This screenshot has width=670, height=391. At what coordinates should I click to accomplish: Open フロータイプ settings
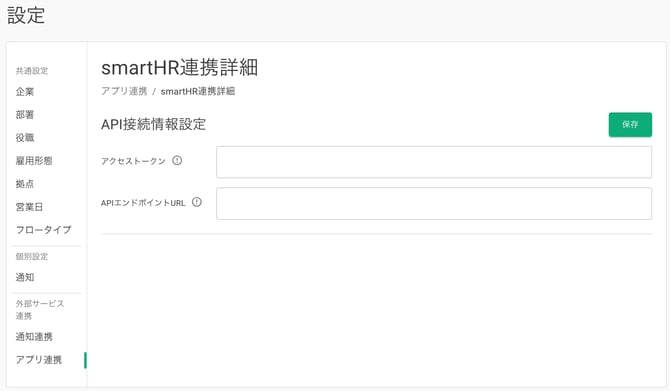44,230
